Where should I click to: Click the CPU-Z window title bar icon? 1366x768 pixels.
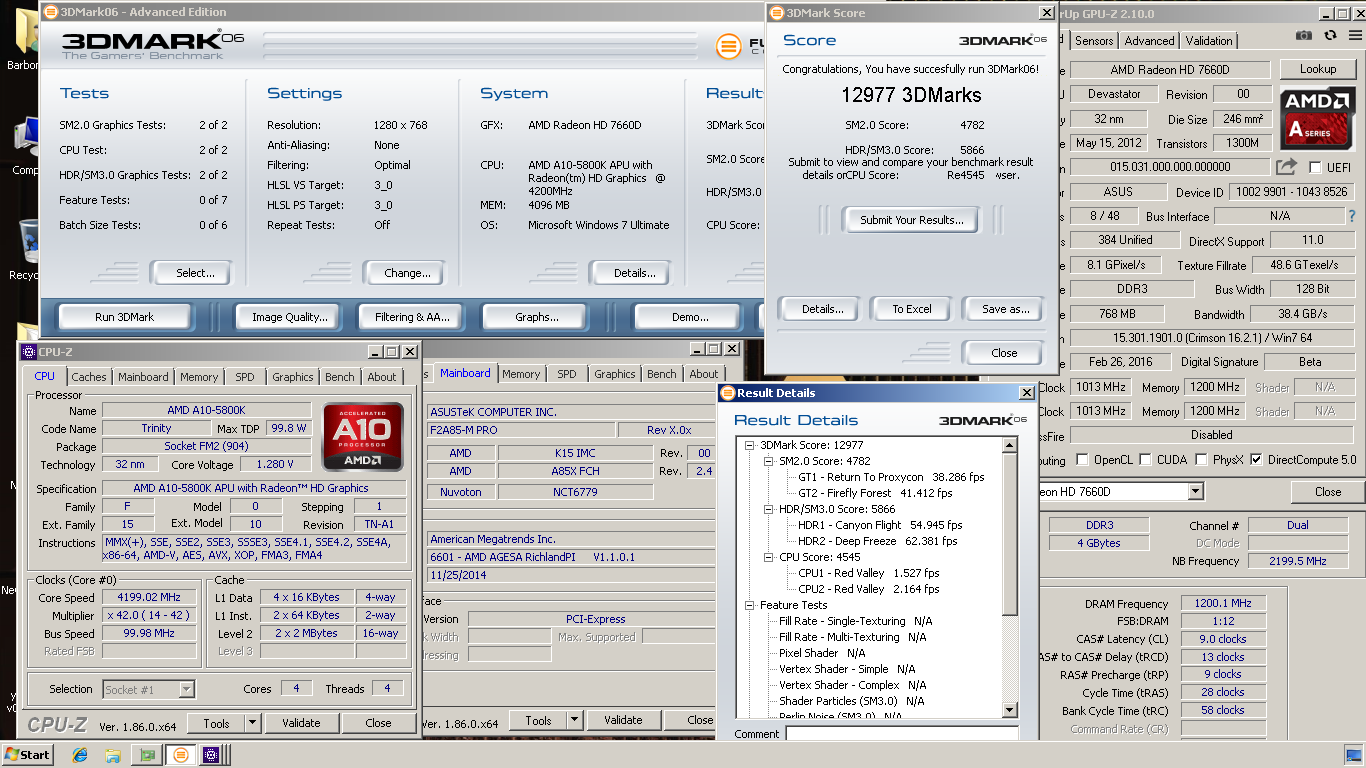[29, 352]
